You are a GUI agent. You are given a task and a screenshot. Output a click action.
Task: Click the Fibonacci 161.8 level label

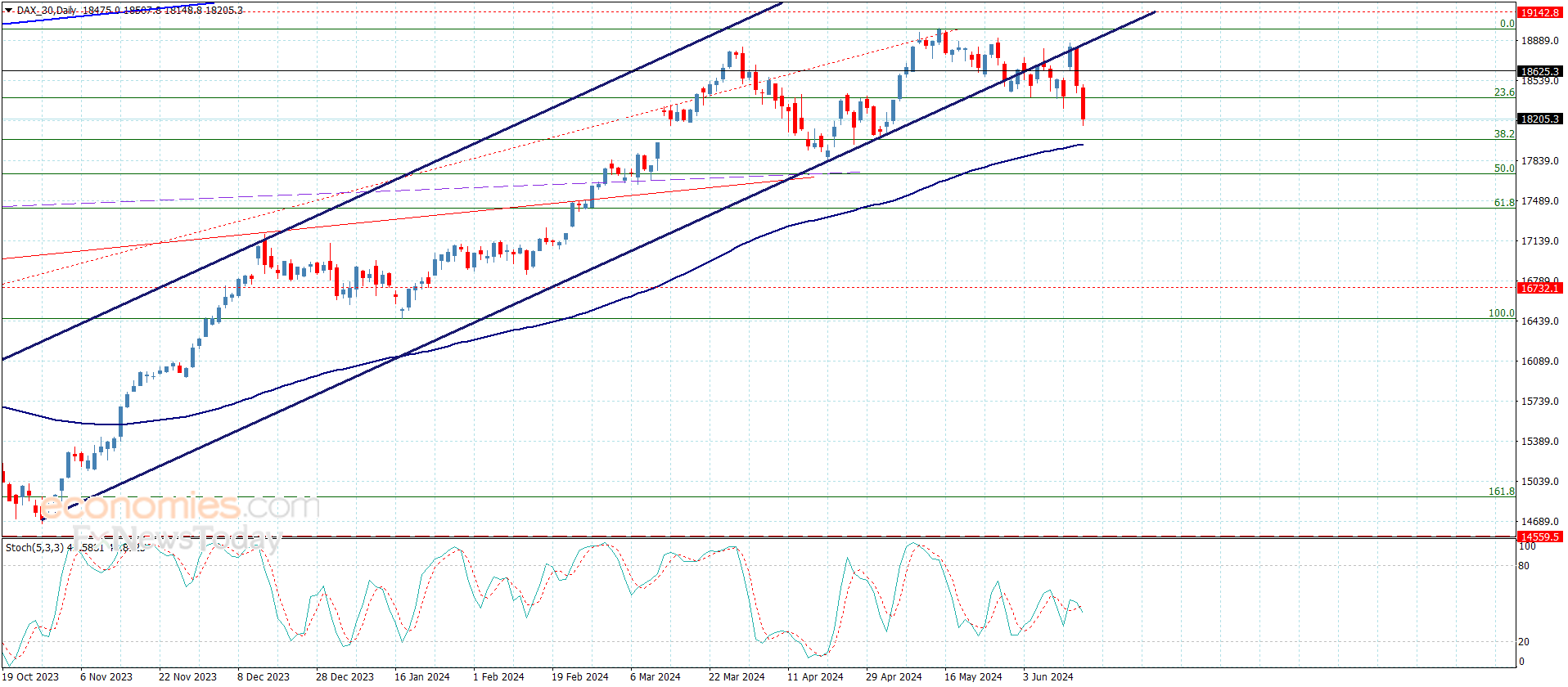1501,492
